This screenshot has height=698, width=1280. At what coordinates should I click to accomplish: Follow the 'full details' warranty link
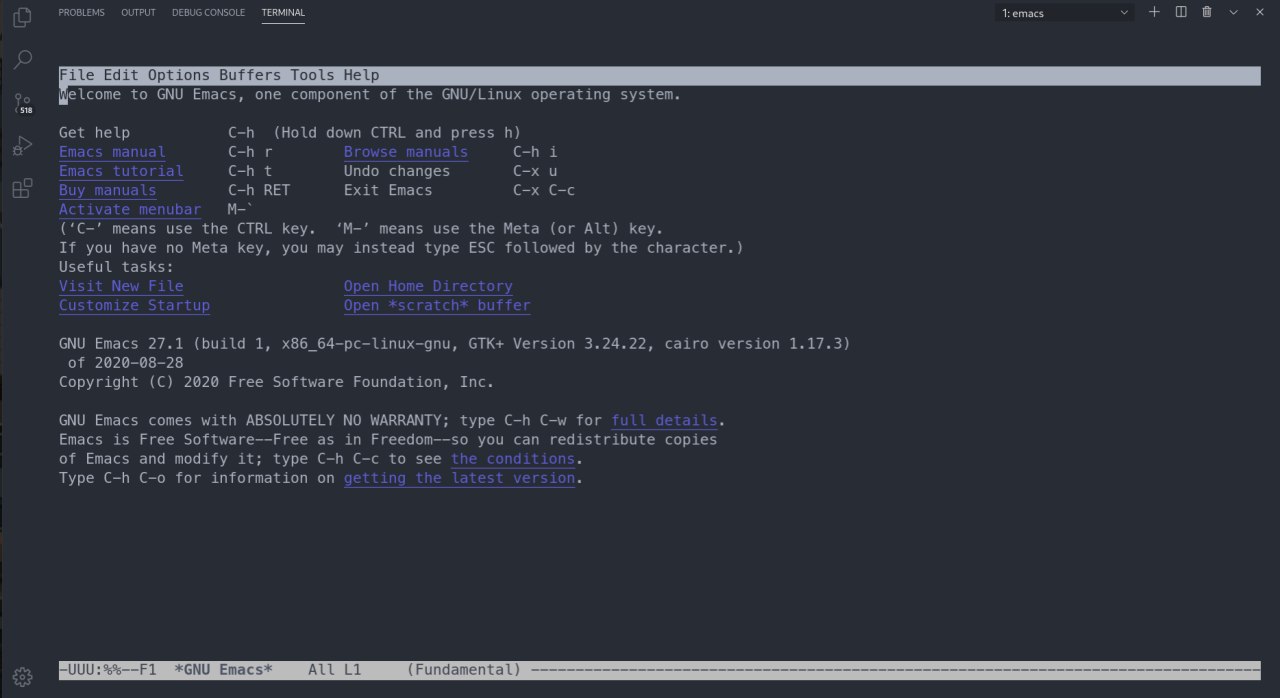(x=664, y=420)
